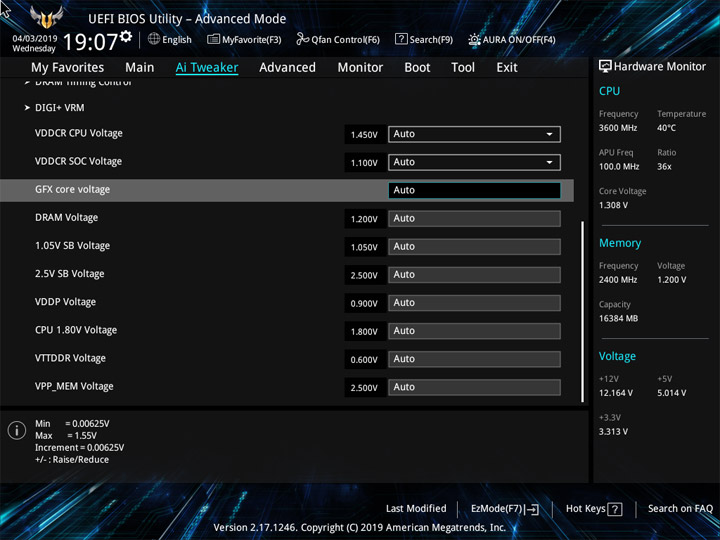
Task: Change language via English label
Action: 177,39
